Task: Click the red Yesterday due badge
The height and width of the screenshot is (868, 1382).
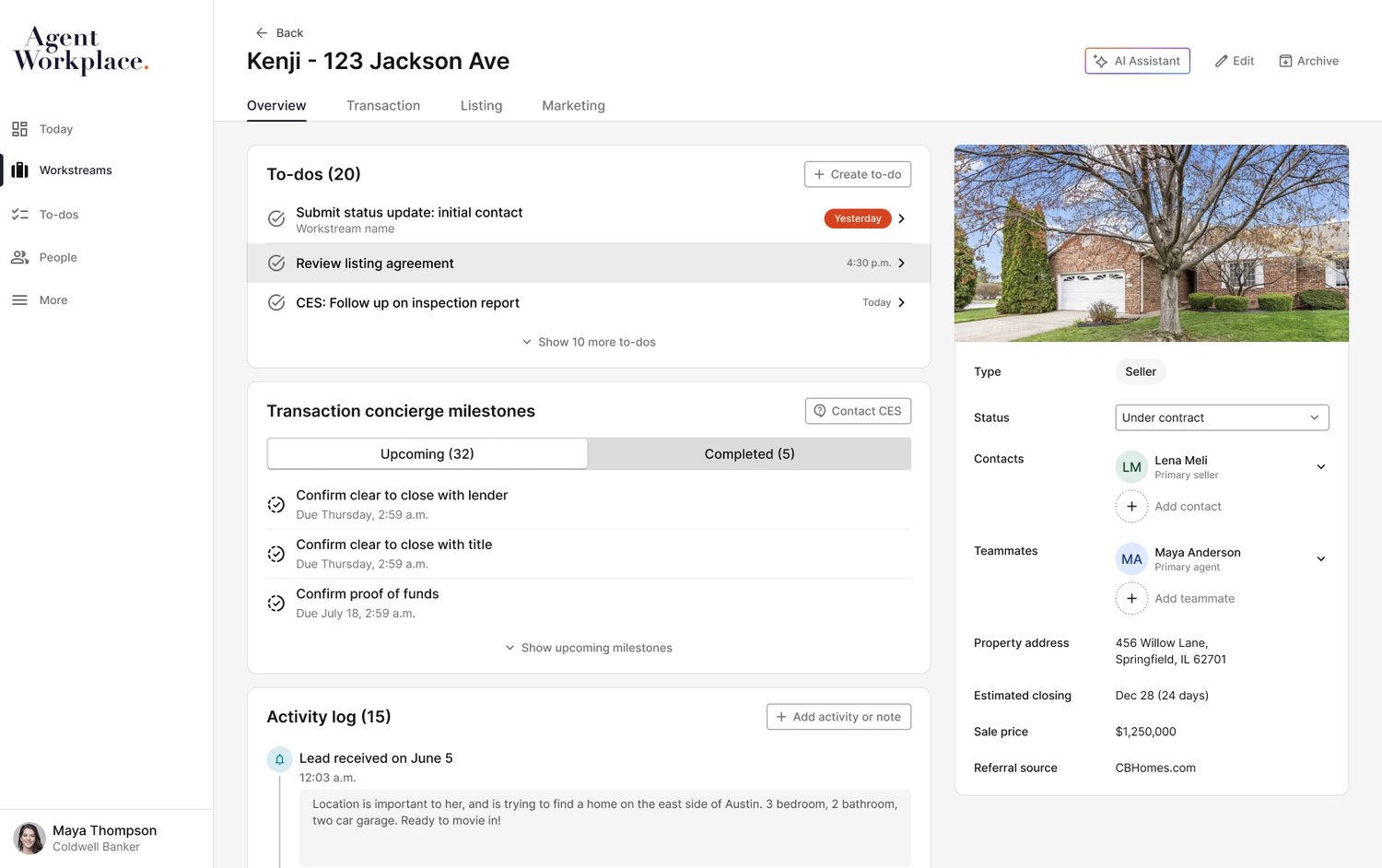Action: 858,218
